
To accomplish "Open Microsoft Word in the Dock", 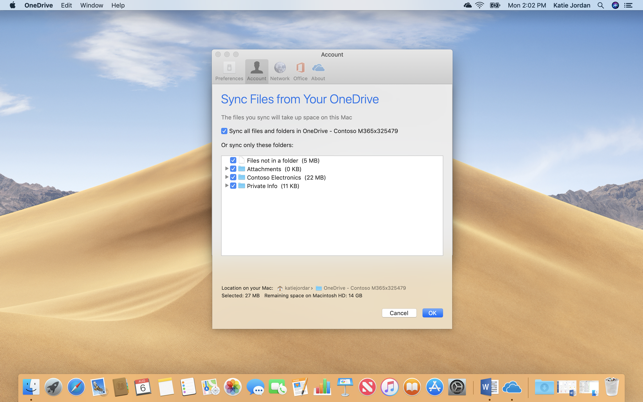I will click(x=489, y=387).
